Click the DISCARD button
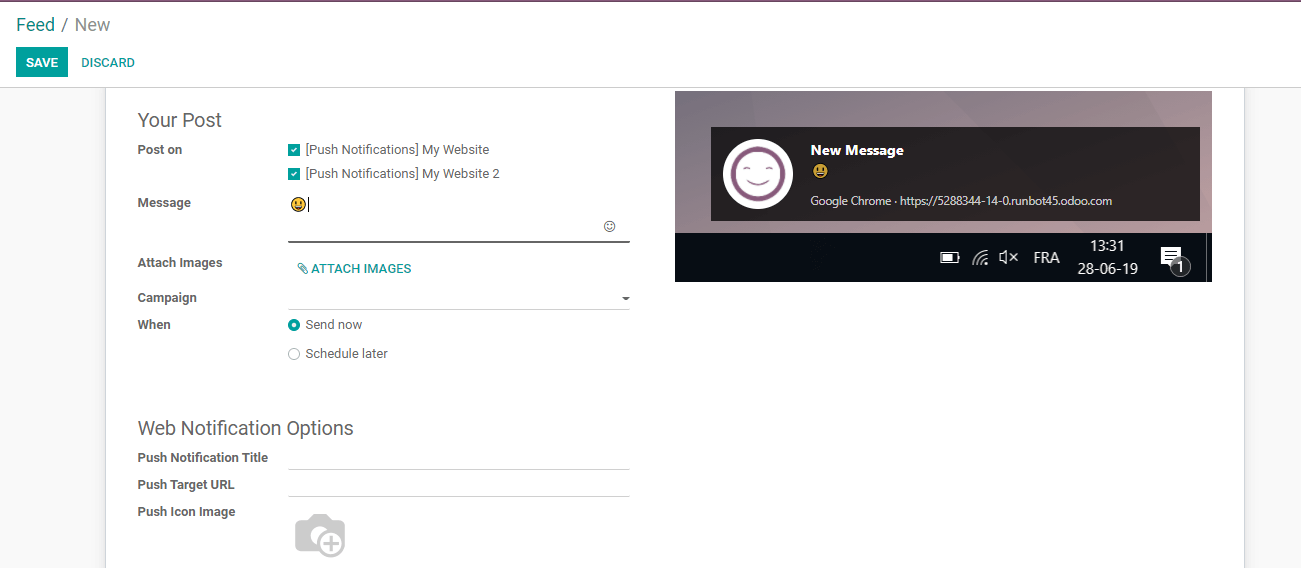 [108, 62]
